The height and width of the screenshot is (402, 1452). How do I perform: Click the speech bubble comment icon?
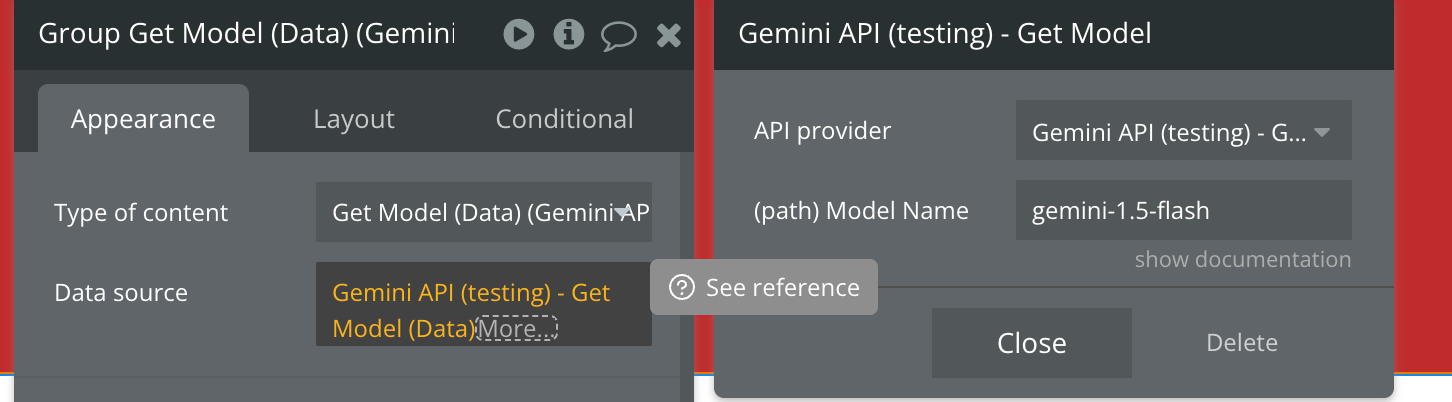618,36
